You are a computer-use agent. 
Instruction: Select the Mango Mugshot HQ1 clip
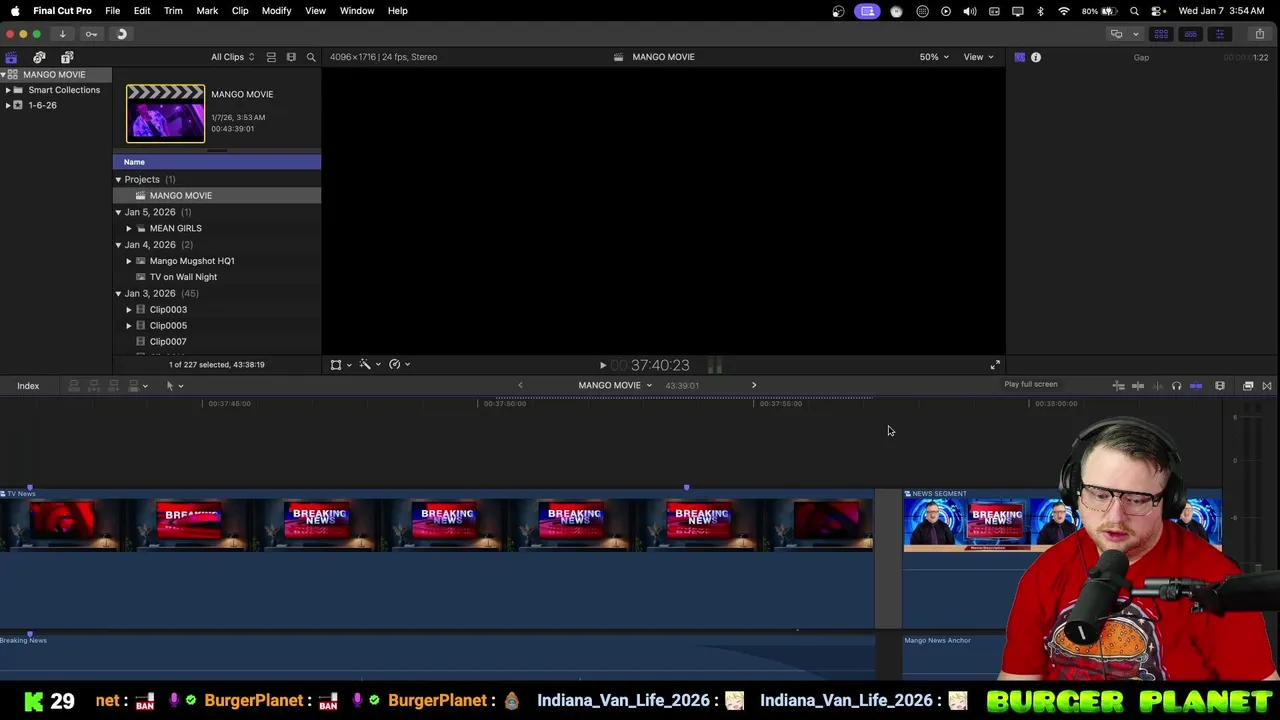coord(191,261)
